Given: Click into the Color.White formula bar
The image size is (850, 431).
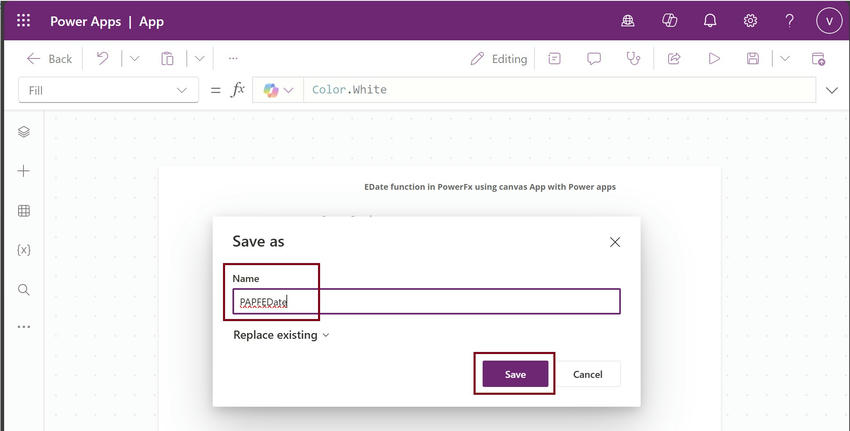Looking at the screenshot, I should (x=559, y=89).
